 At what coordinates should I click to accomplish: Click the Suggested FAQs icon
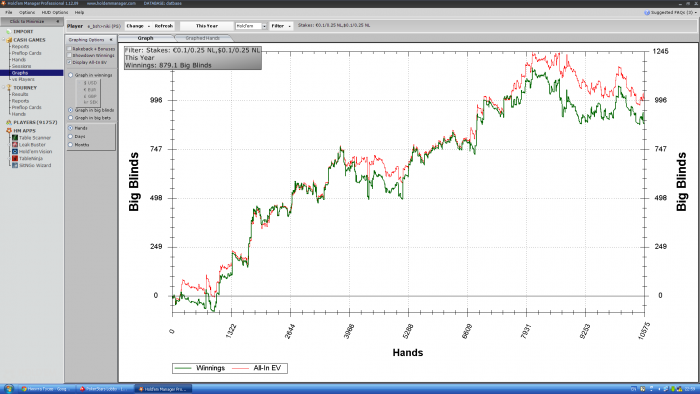pyautogui.click(x=647, y=12)
